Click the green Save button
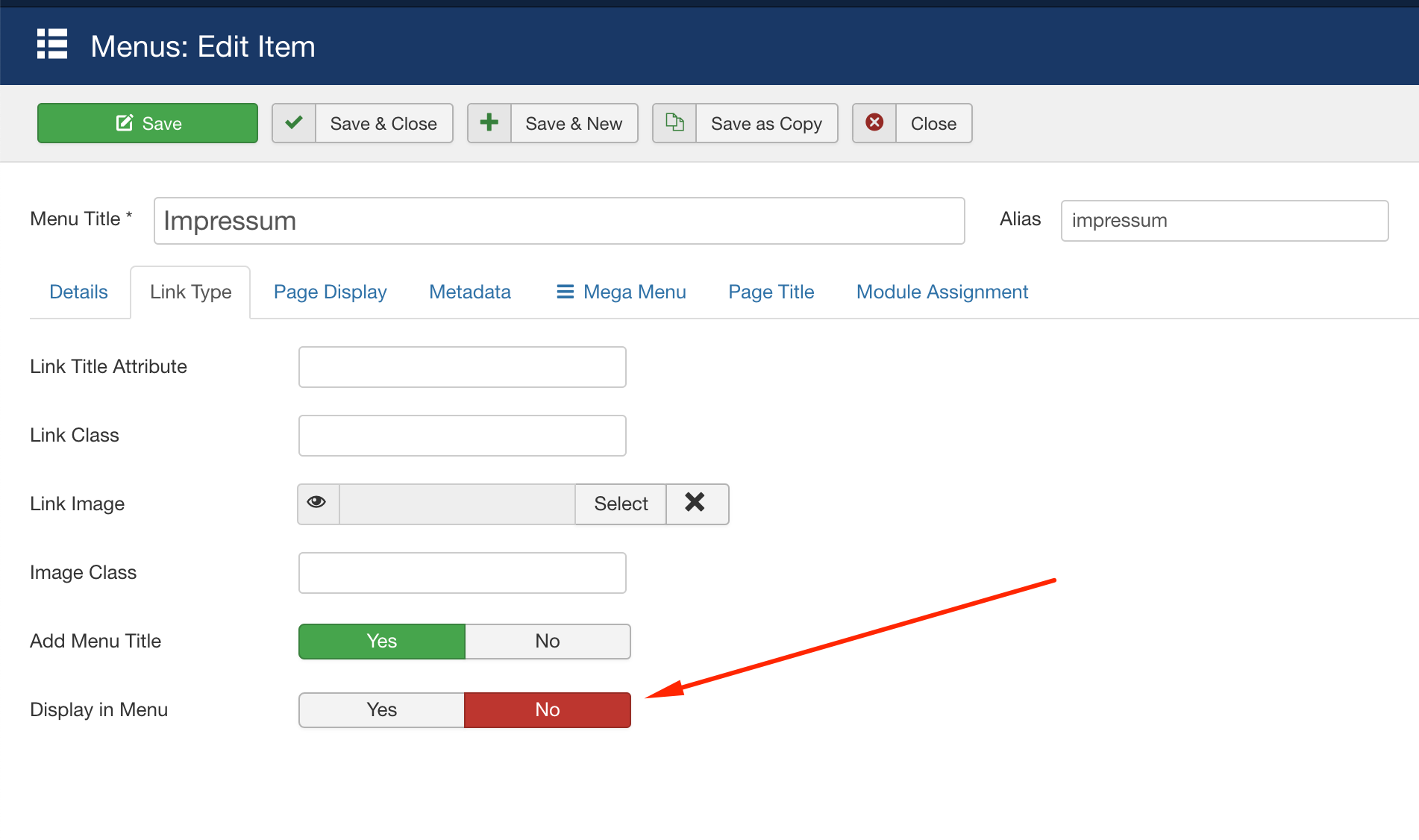1419x840 pixels. coord(148,123)
